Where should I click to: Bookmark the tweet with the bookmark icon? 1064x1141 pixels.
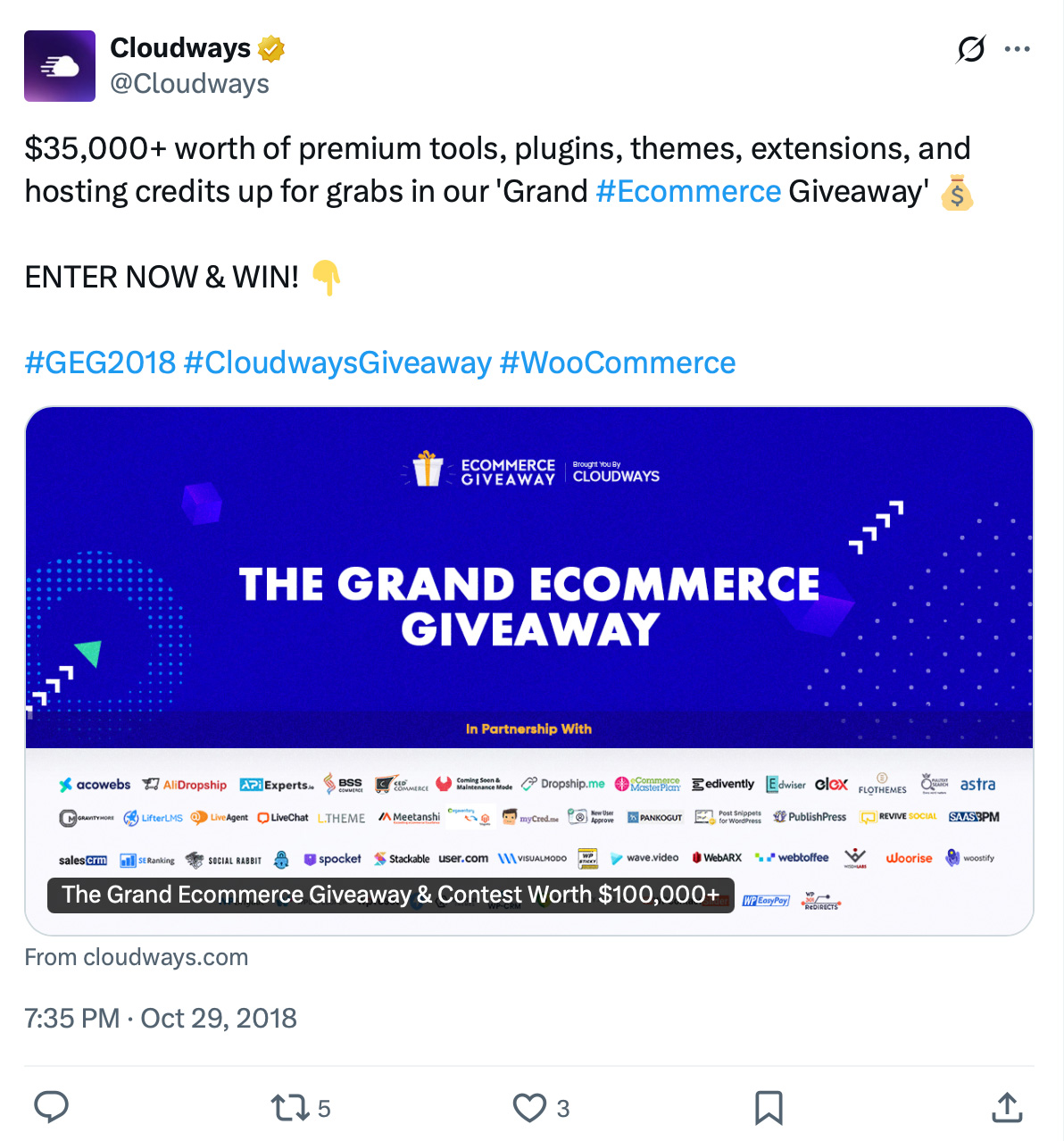(767, 1107)
